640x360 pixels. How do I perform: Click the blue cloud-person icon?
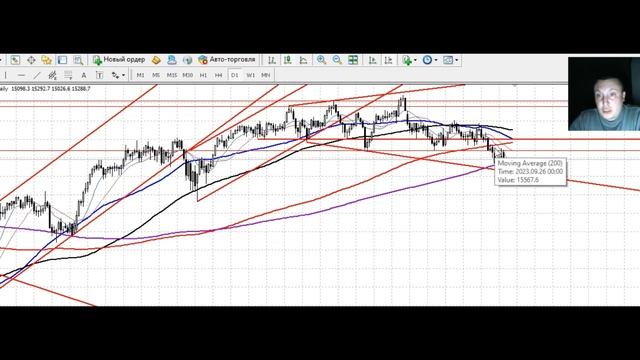tap(172, 60)
